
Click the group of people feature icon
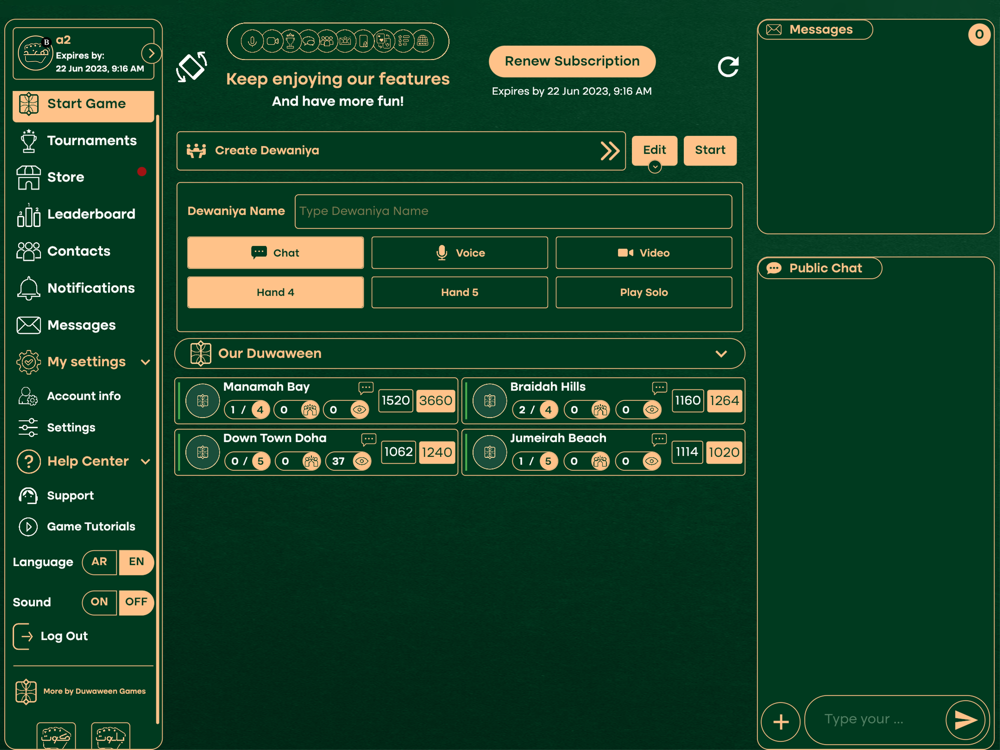pos(327,41)
